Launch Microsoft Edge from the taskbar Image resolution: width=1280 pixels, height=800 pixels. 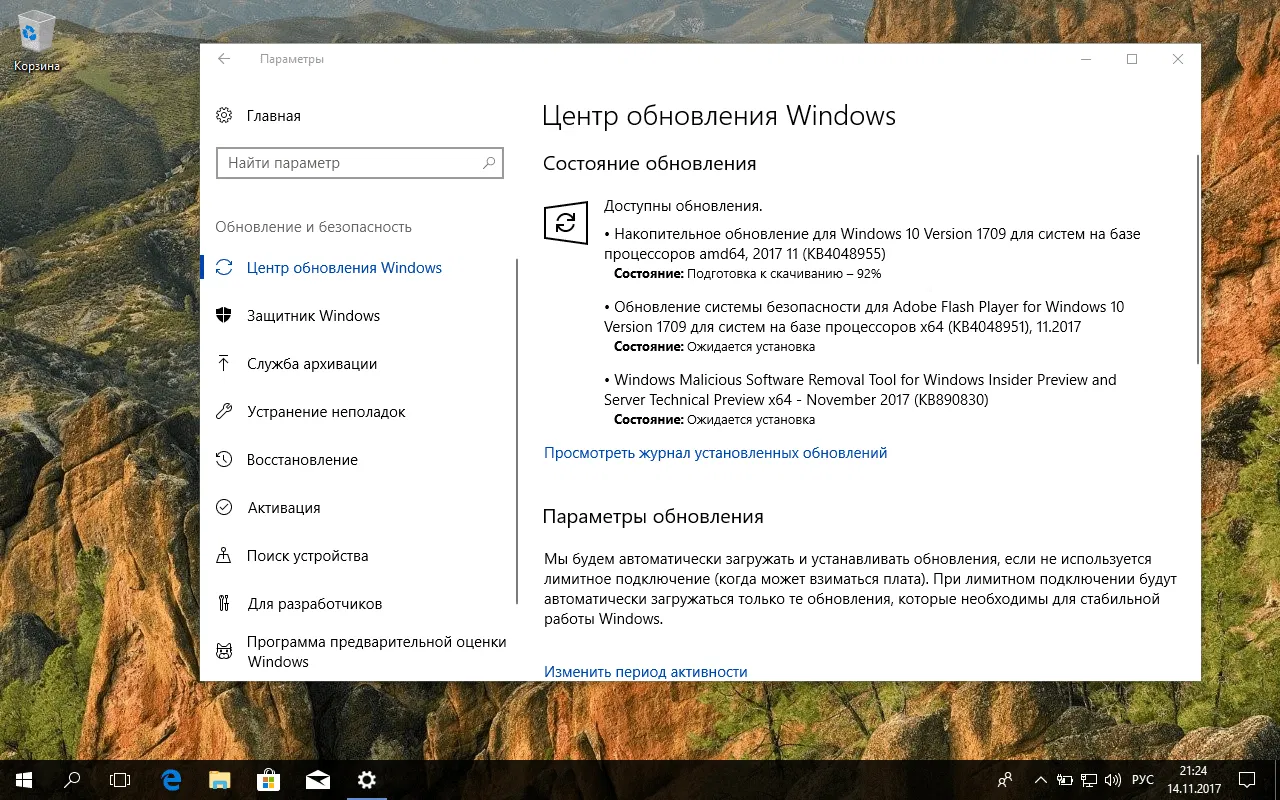click(x=170, y=779)
